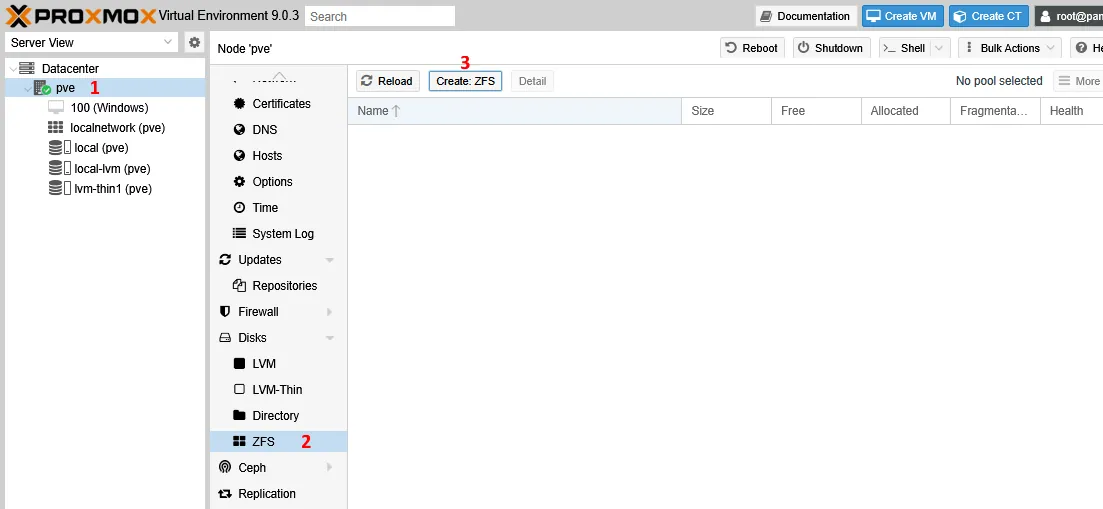Screen dimensions: 1103x509
Task: Click the Detail button
Action: 533,81
